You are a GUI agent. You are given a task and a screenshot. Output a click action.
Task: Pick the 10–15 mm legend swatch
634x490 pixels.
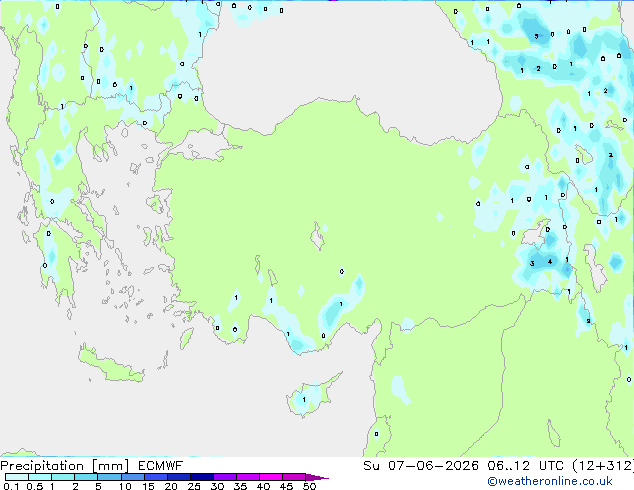[x=133, y=477]
